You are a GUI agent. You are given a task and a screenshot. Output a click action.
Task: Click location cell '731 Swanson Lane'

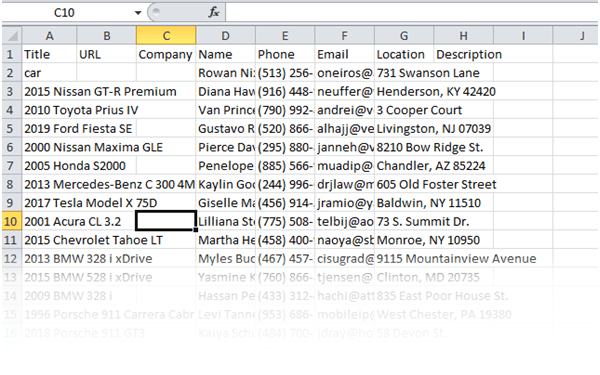coord(428,73)
